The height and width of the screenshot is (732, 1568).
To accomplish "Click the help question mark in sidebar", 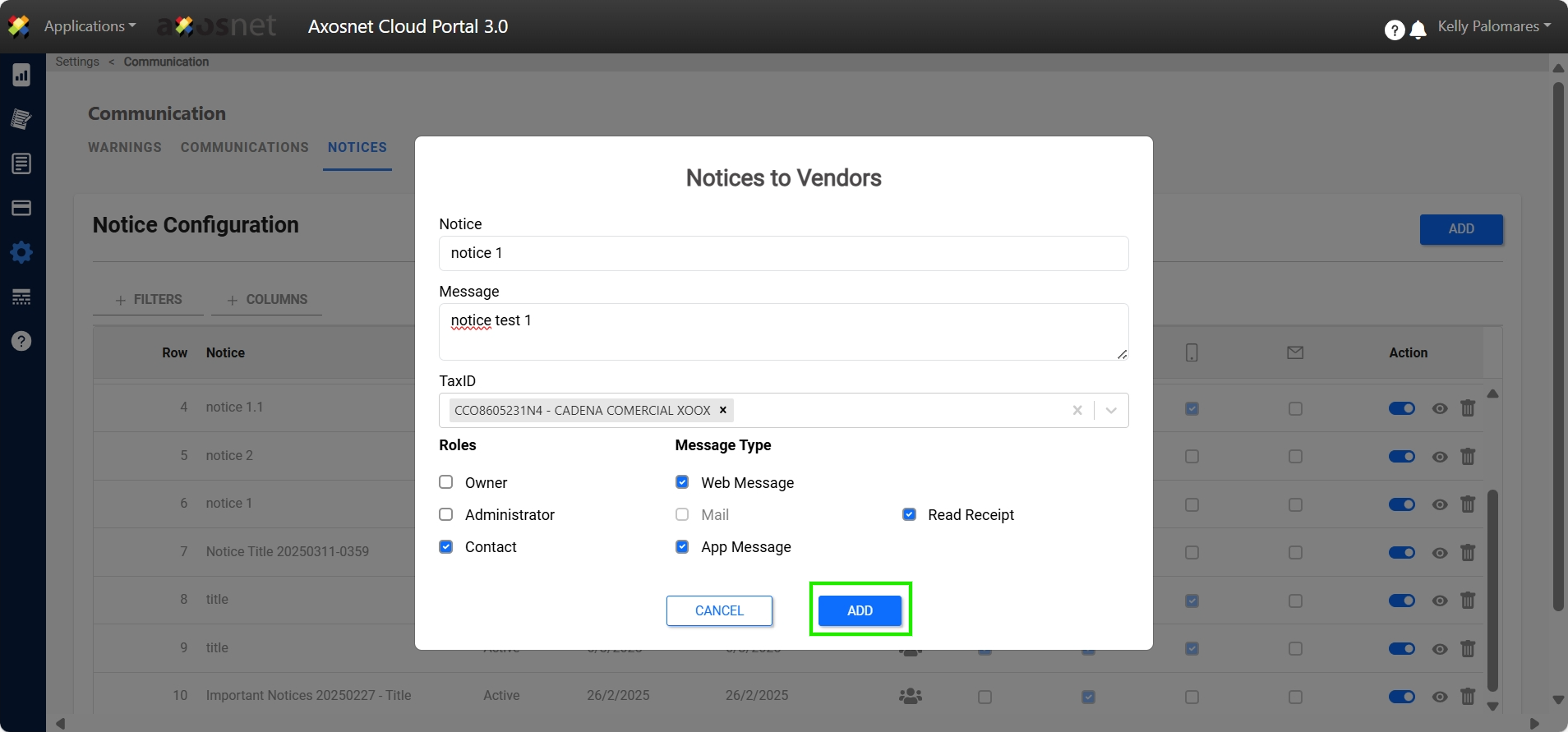I will [x=21, y=341].
